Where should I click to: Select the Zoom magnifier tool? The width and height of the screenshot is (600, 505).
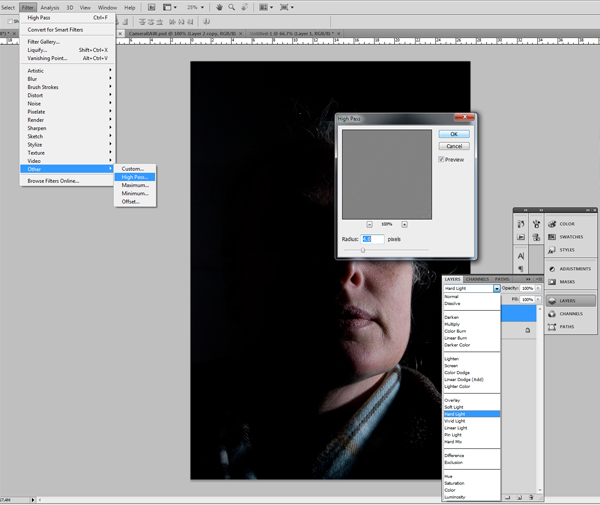tap(232, 7)
